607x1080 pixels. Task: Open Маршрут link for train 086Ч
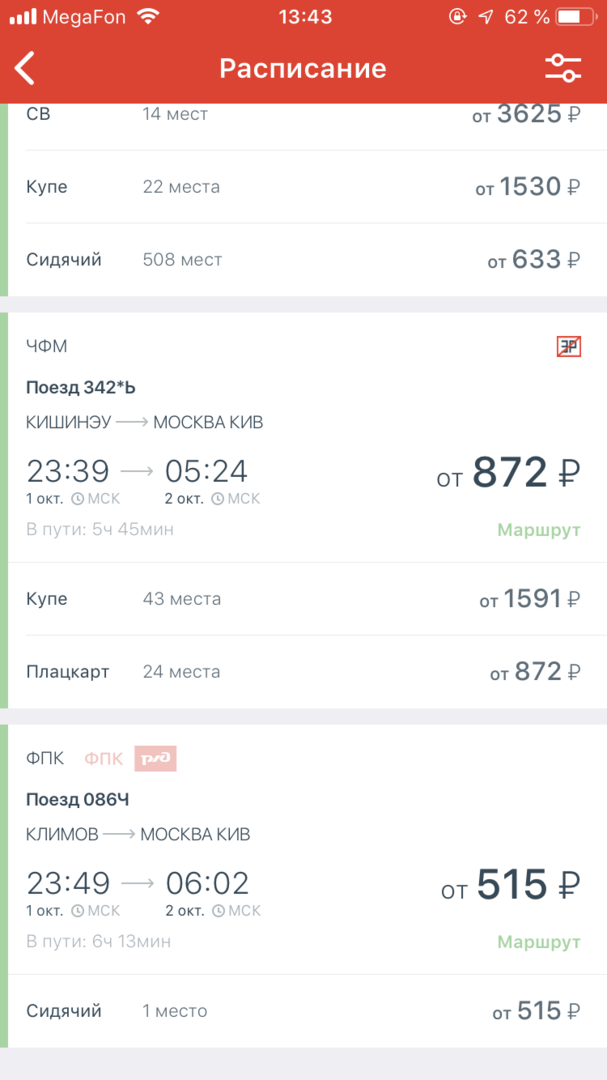(x=538, y=942)
